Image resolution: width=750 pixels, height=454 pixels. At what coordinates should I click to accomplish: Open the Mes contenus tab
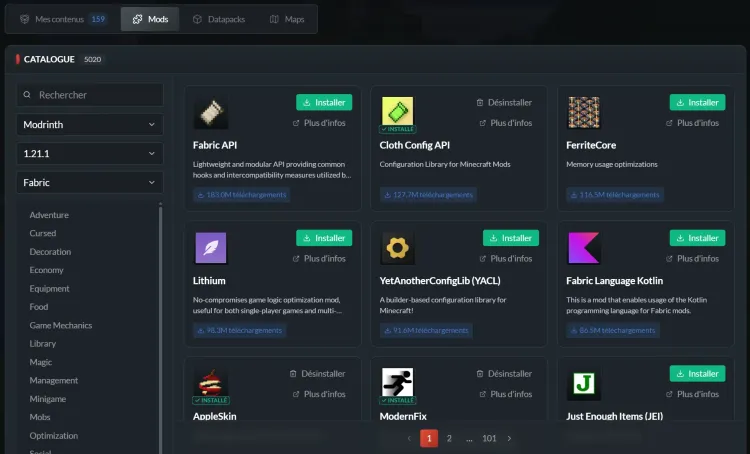coord(63,19)
